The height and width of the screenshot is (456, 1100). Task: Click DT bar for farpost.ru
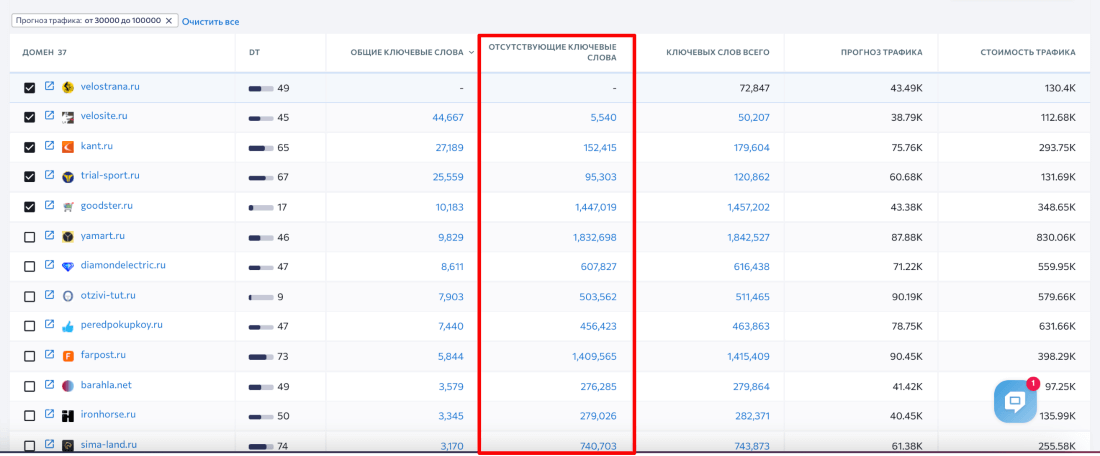[261, 357]
